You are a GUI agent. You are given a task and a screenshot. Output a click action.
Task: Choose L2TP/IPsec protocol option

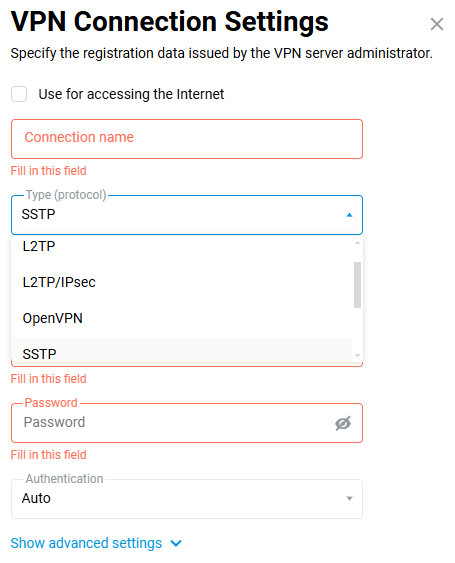(182, 282)
